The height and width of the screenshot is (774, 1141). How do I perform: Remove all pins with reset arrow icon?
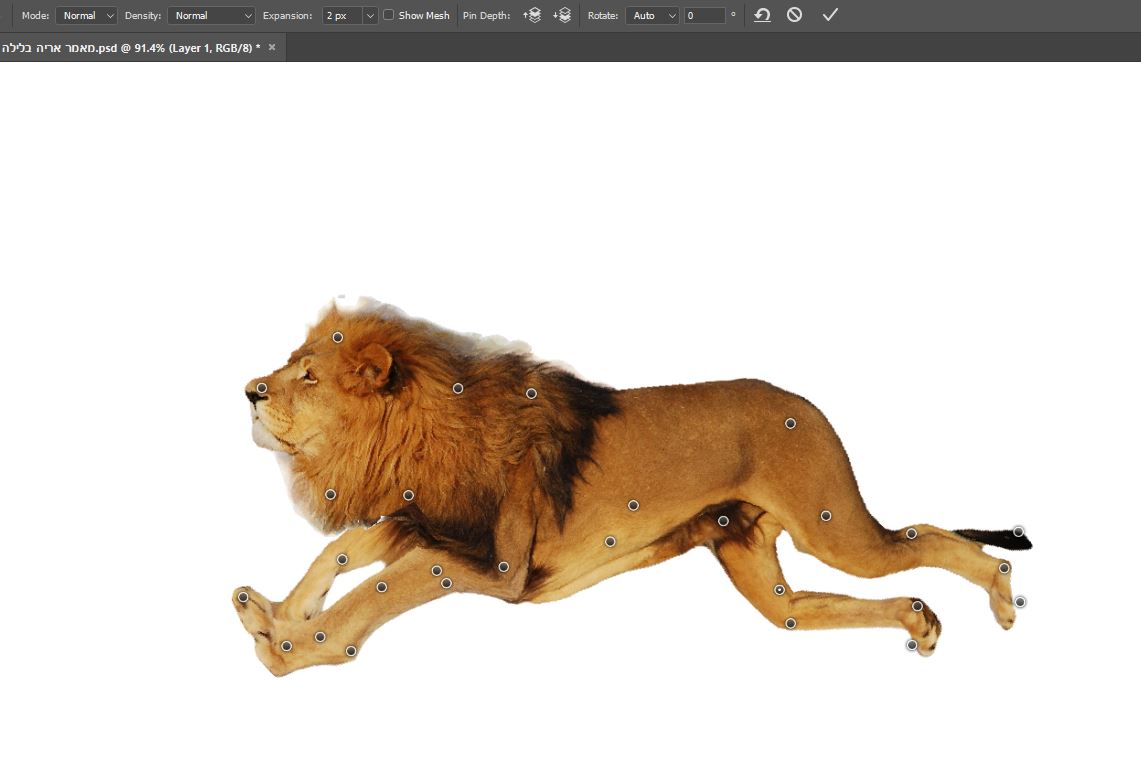point(762,15)
